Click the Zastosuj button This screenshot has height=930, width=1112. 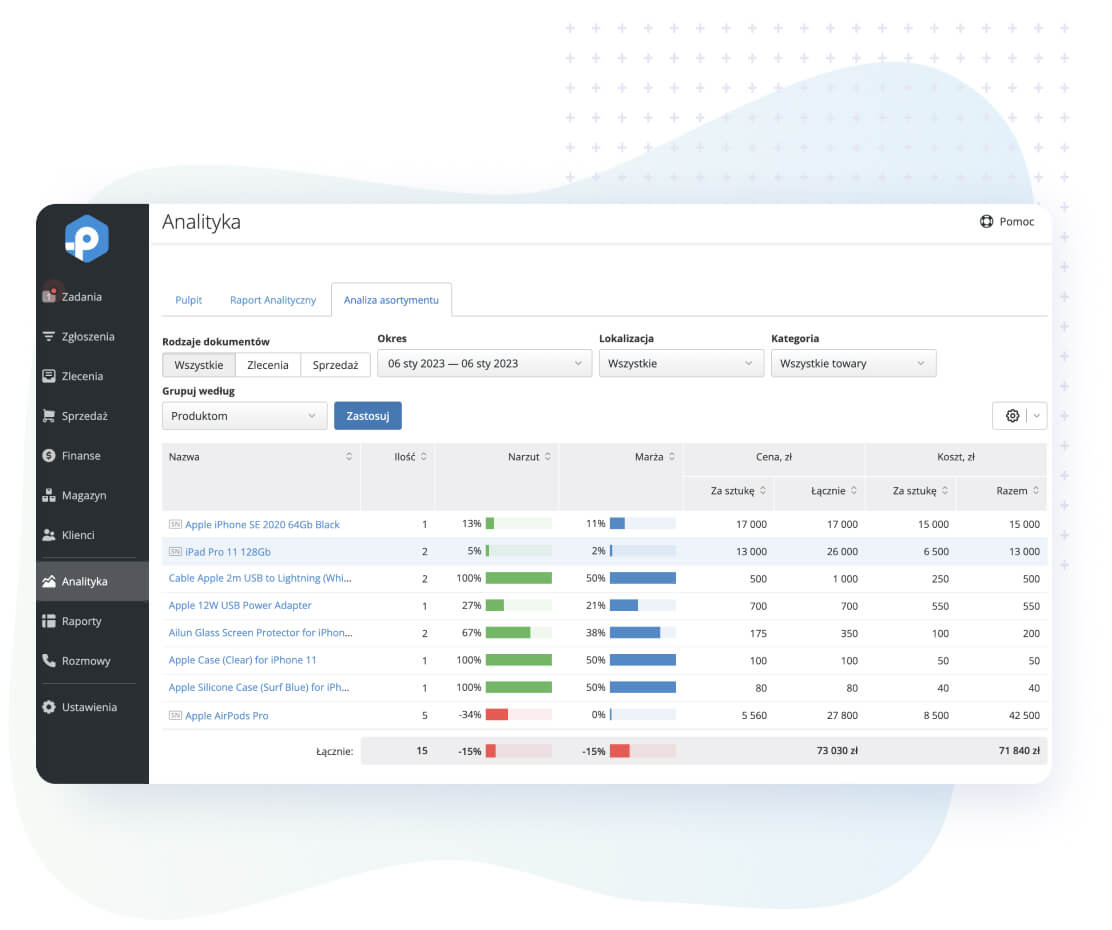pyautogui.click(x=368, y=415)
